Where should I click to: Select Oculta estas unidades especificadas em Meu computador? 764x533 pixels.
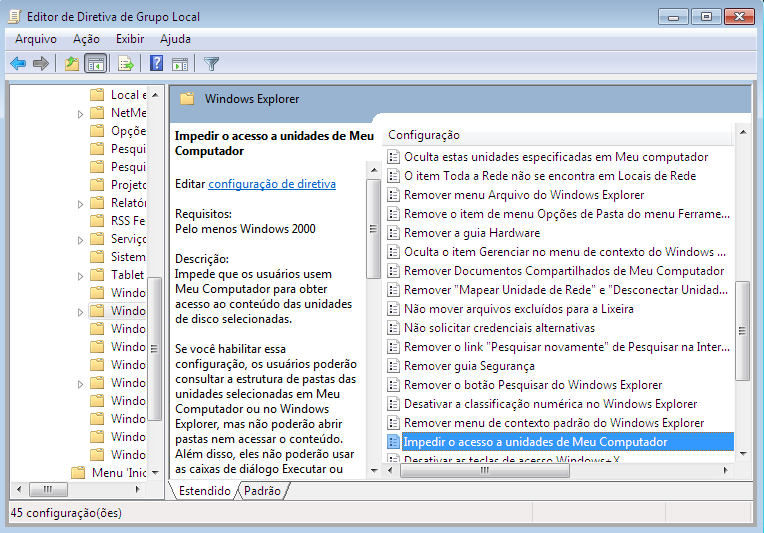[556, 157]
